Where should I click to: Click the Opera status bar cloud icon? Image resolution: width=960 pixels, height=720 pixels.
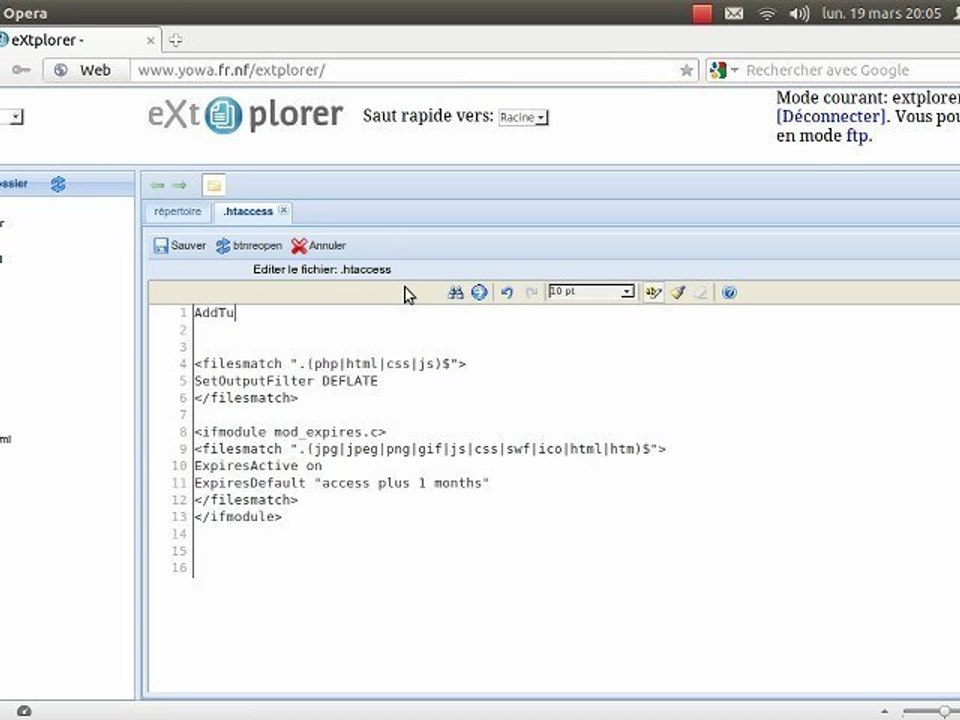tap(24, 711)
